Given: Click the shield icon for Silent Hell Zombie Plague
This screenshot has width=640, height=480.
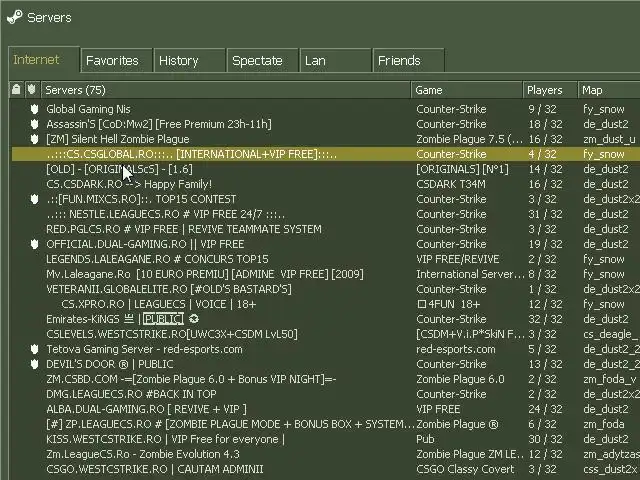Looking at the screenshot, I should (34, 139).
